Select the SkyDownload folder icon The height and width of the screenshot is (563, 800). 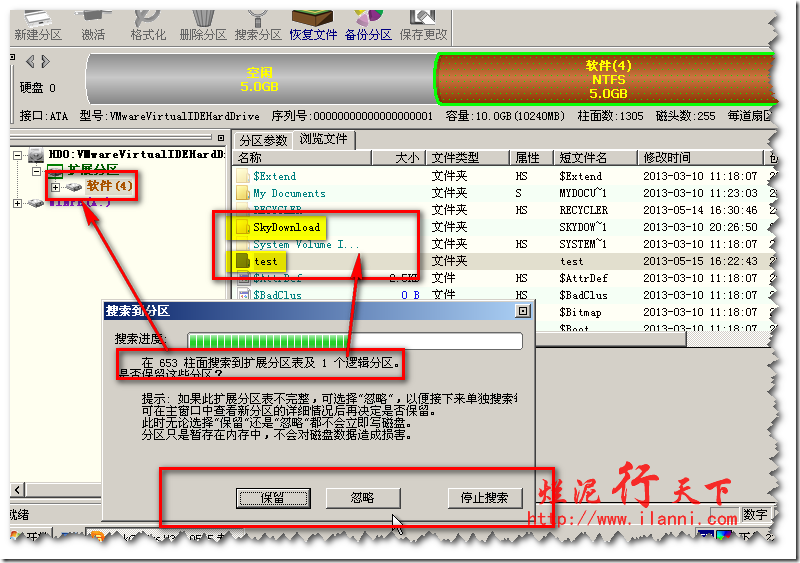pos(241,227)
